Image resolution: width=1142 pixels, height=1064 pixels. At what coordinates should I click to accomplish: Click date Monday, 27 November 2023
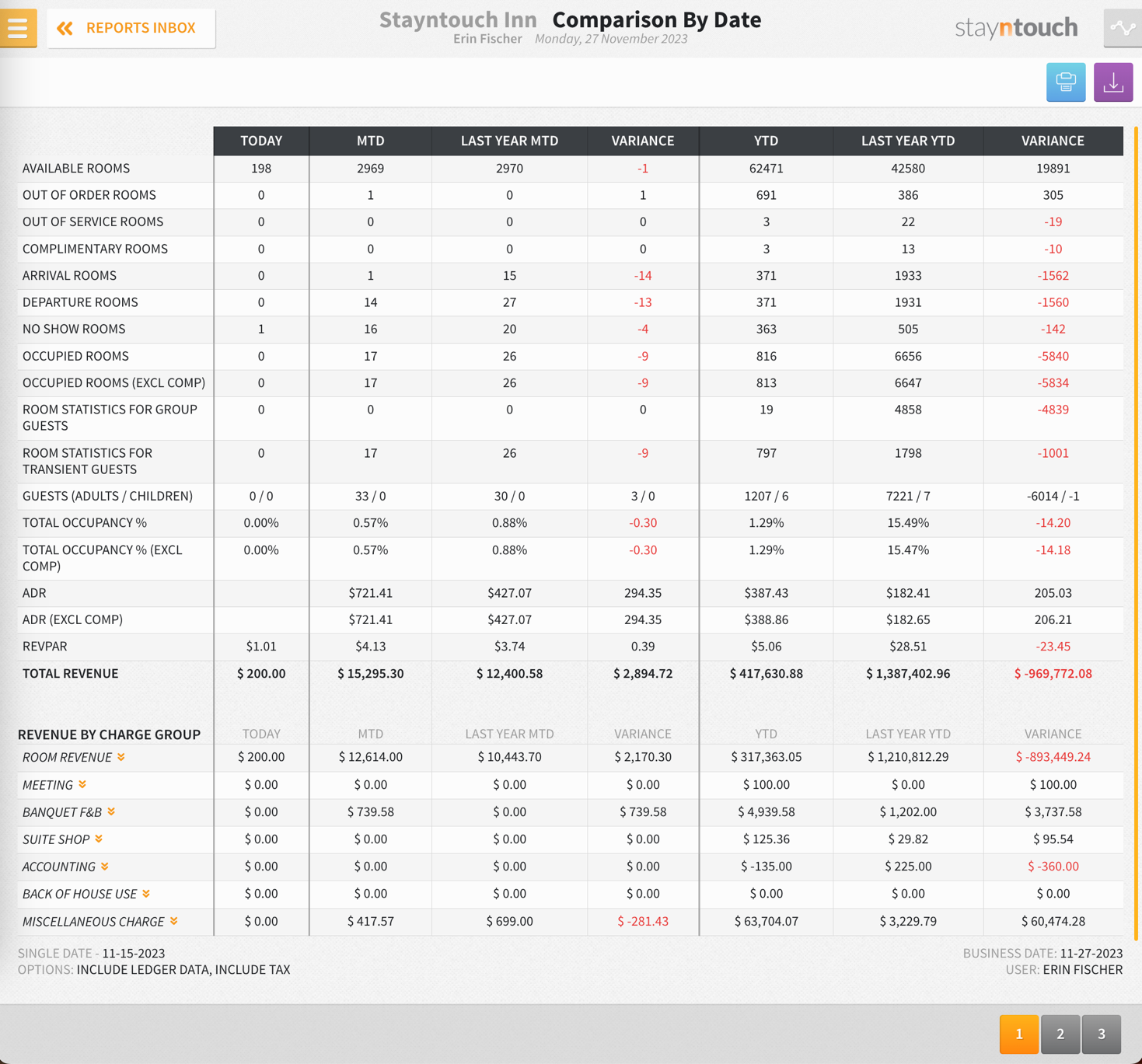tap(611, 39)
